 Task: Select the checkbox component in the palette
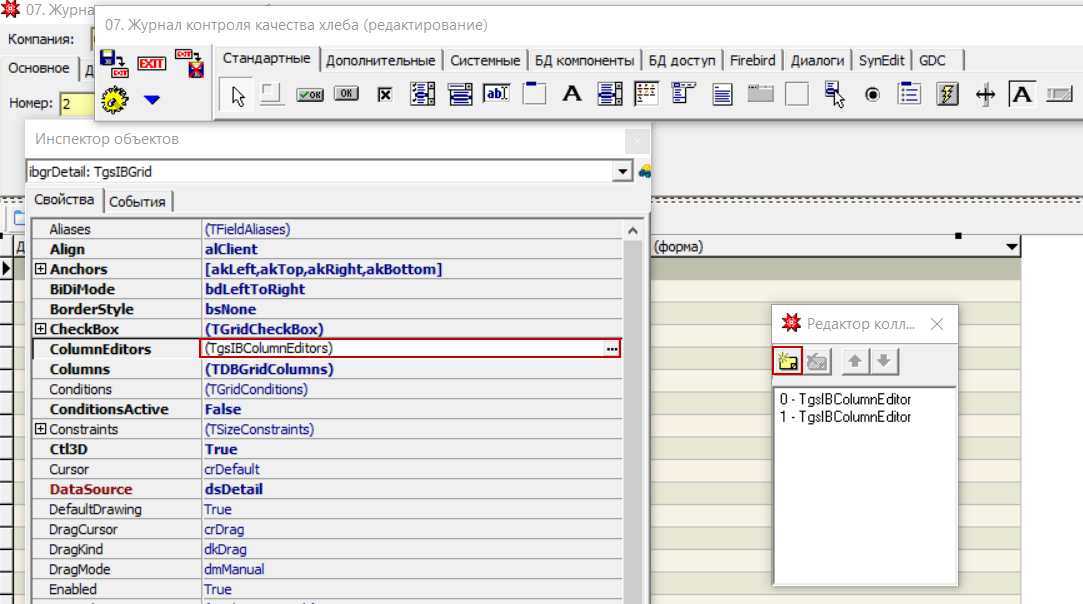(384, 95)
